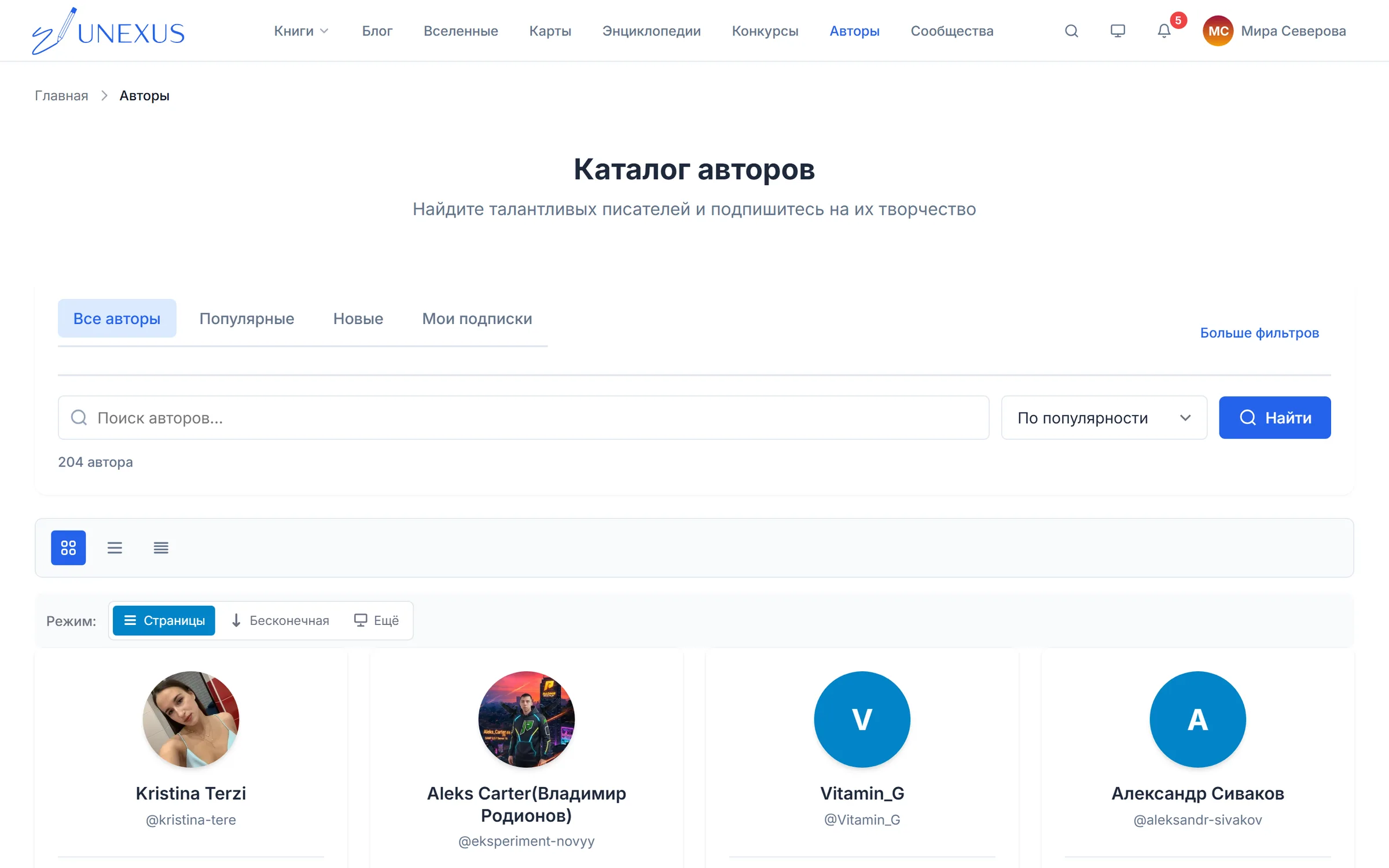Open Сообщества in navigation

pyautogui.click(x=952, y=31)
